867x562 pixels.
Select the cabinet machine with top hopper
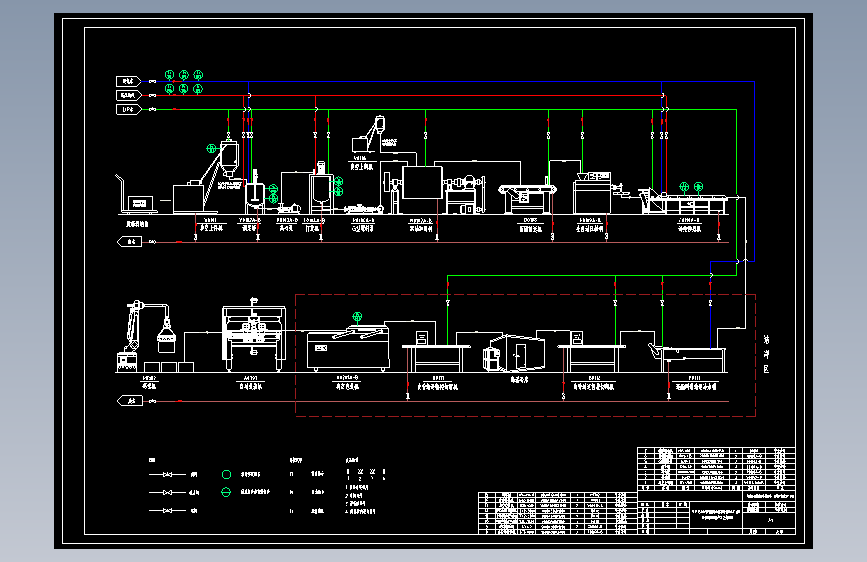[x=592, y=192]
